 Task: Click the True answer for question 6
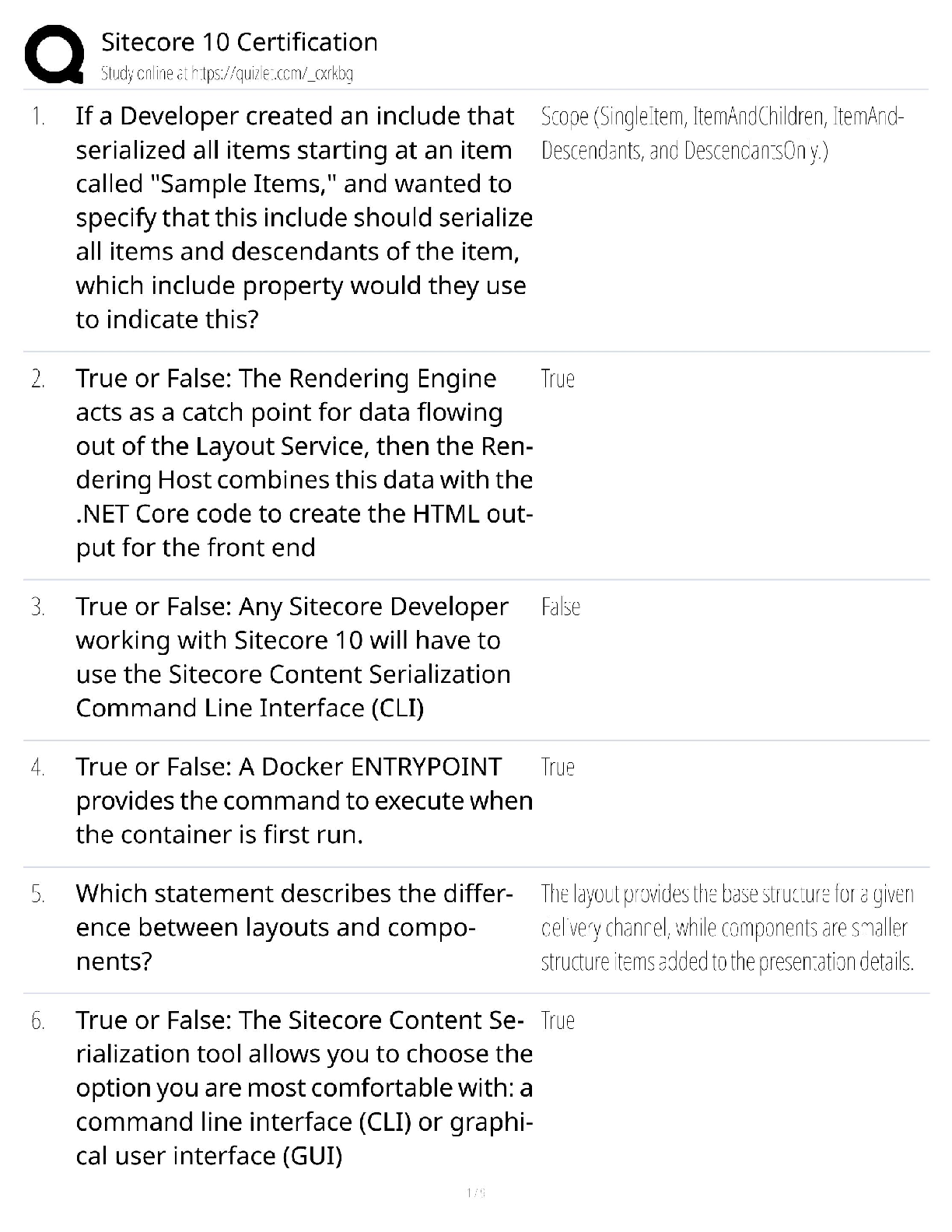click(x=558, y=1021)
